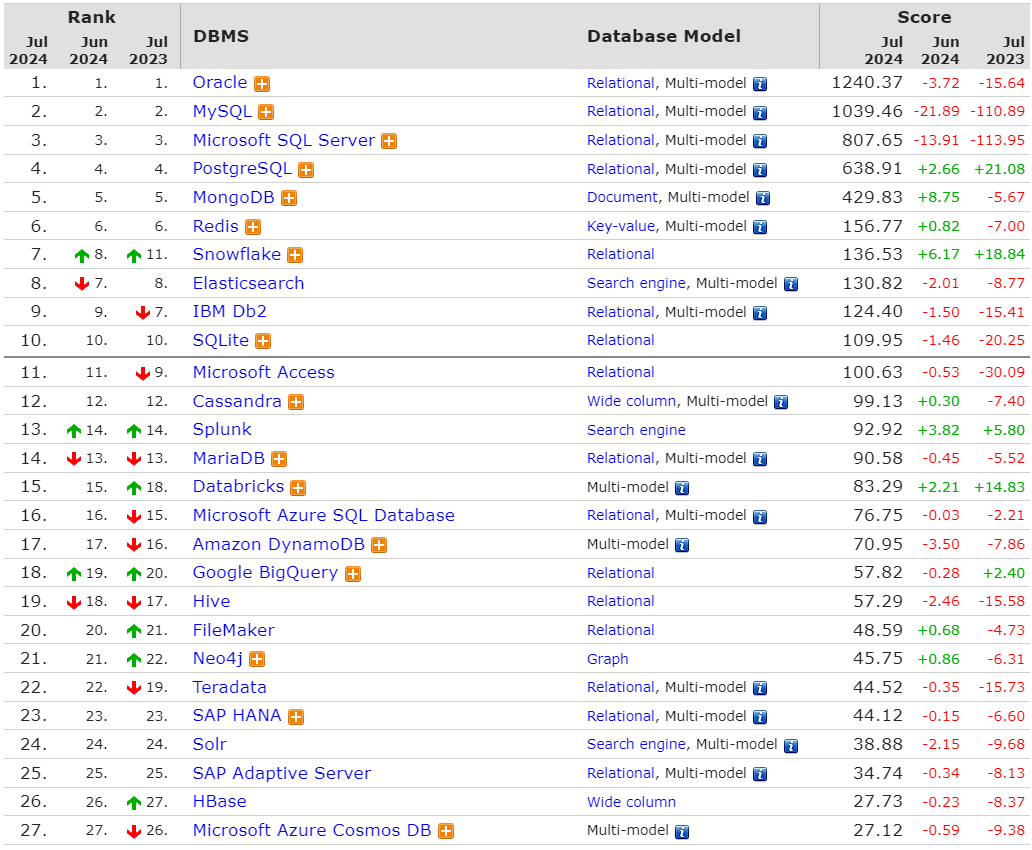This screenshot has height=850, width=1032.
Task: Click the score change -113.95
Action: (x=997, y=140)
